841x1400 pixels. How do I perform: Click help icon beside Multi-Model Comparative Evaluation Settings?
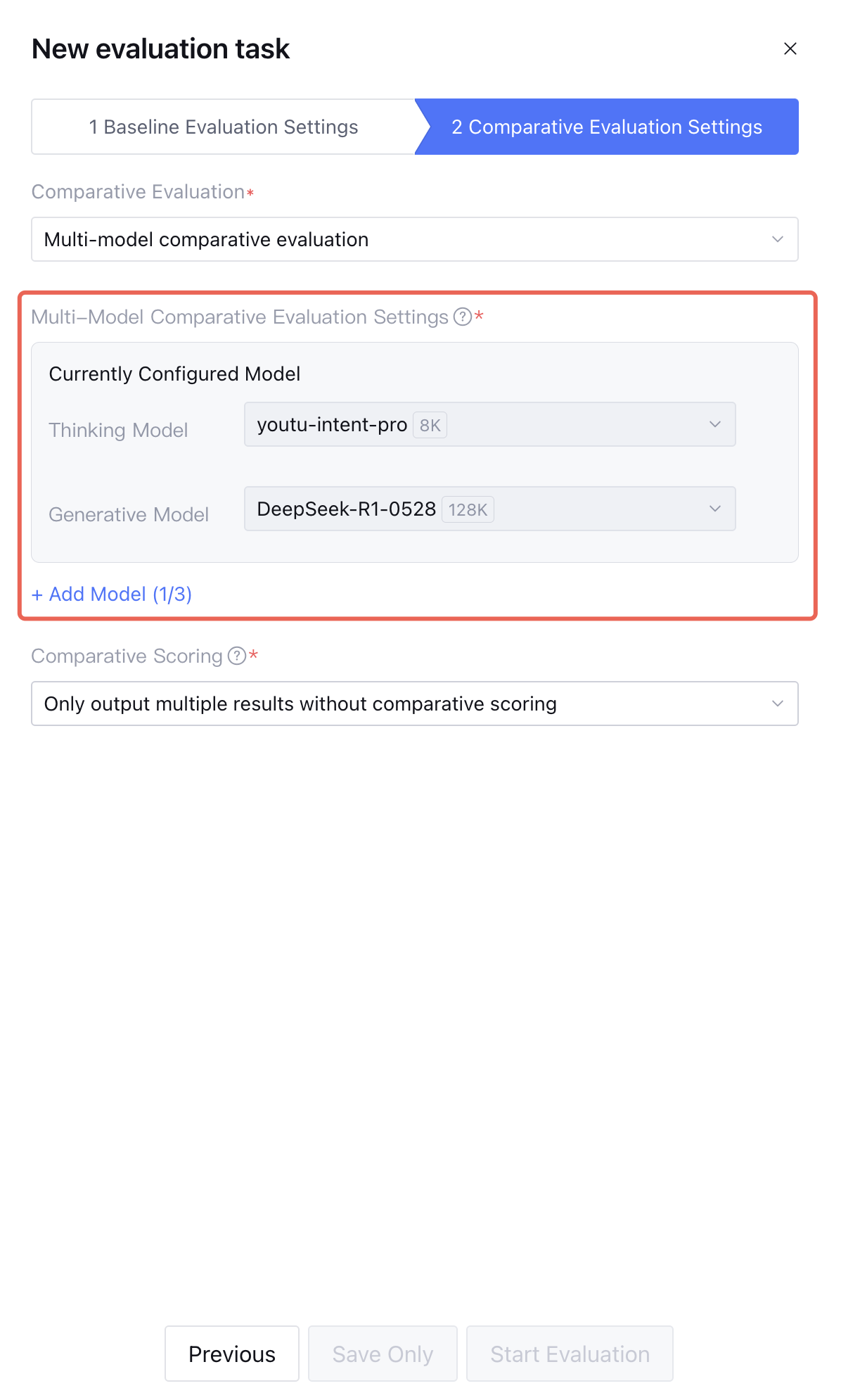pyautogui.click(x=462, y=317)
